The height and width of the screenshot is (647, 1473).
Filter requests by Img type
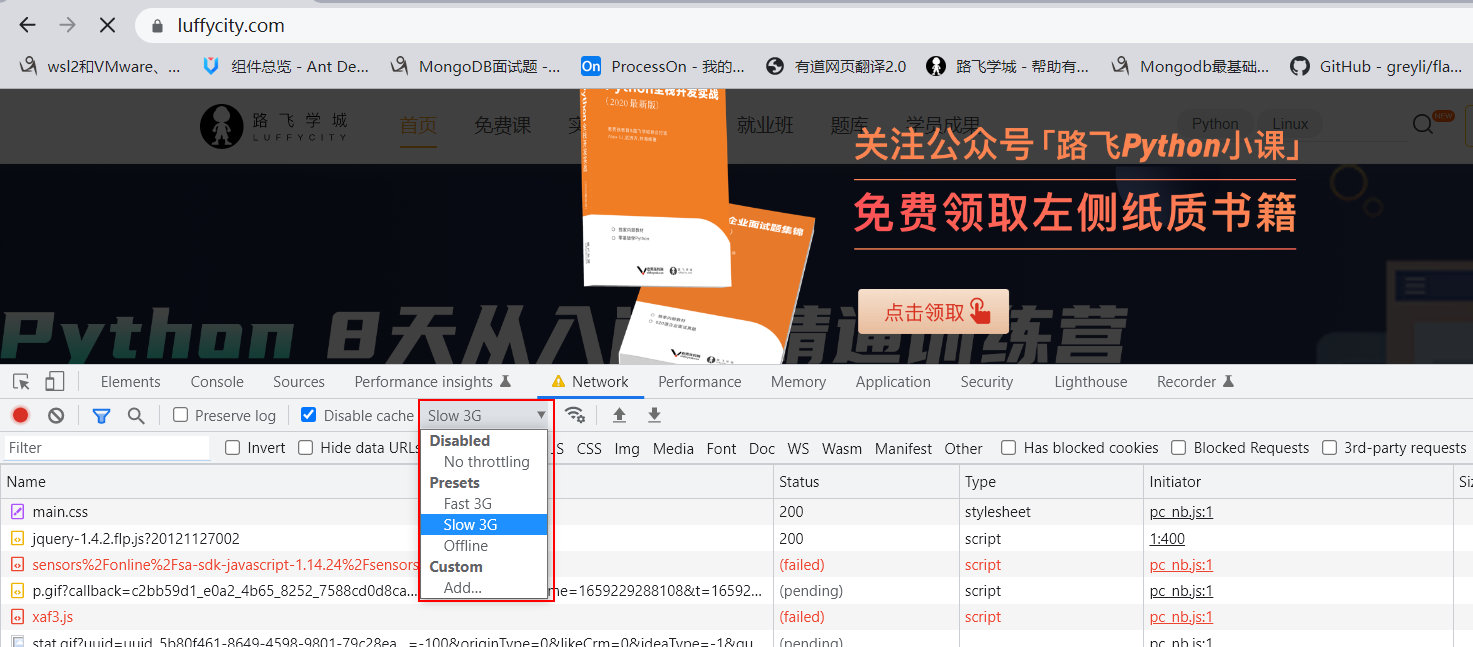click(x=627, y=449)
